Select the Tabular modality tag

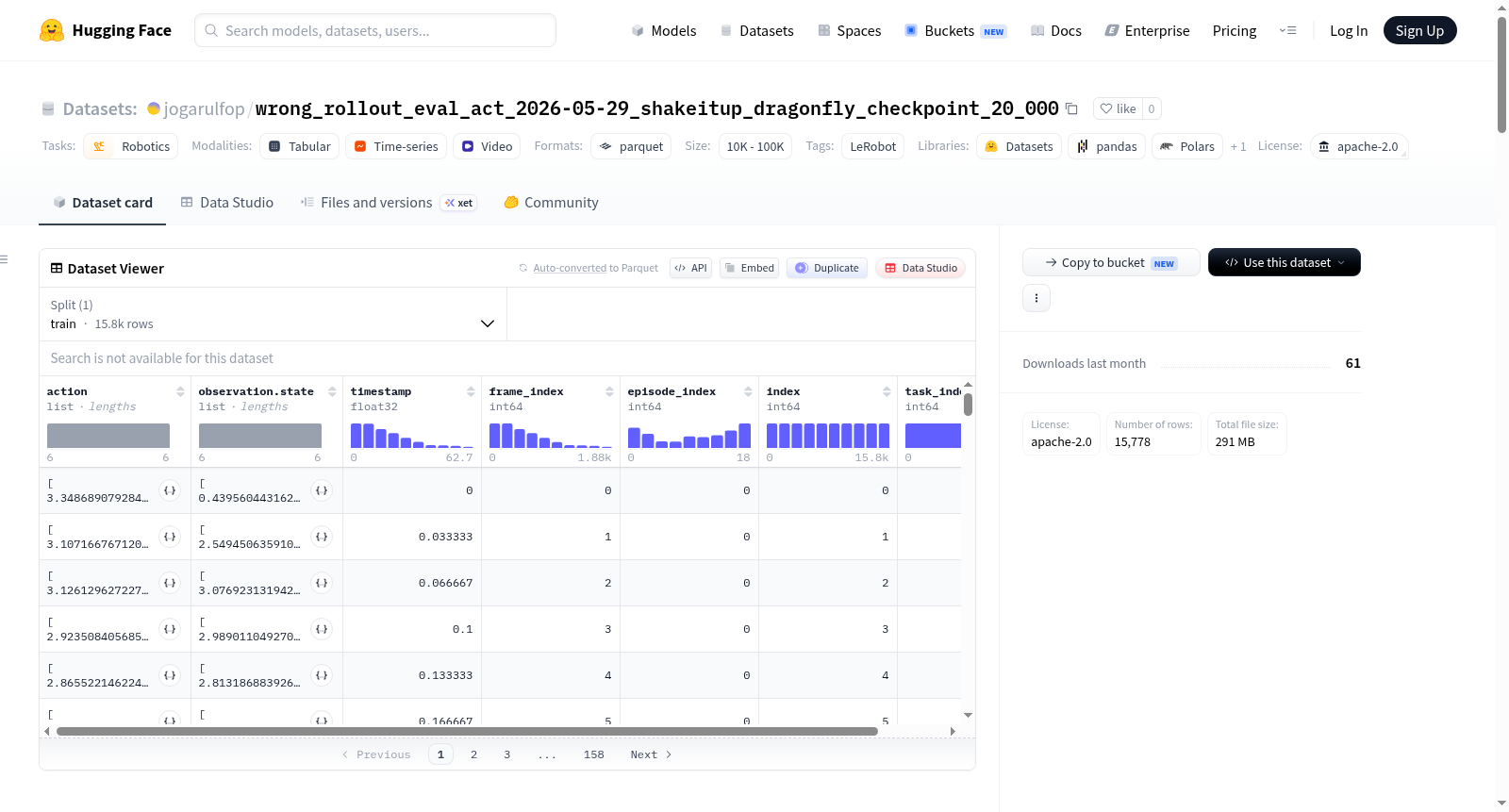pyautogui.click(x=300, y=146)
